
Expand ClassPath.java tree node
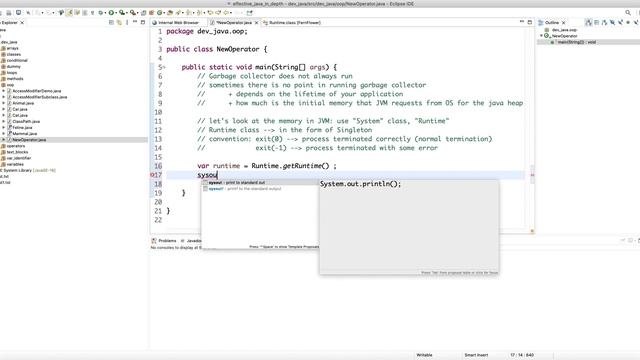pyautogui.click(x=4, y=122)
